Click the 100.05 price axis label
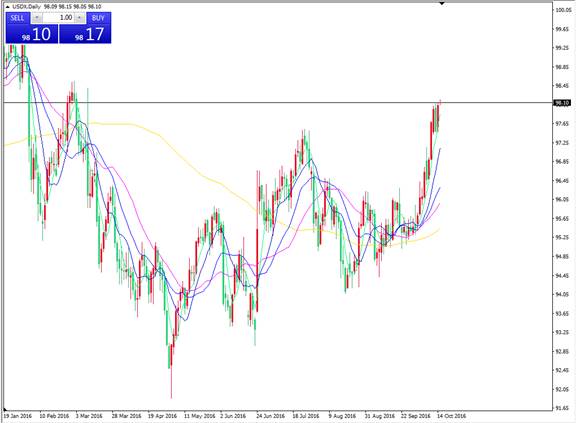 (x=563, y=10)
